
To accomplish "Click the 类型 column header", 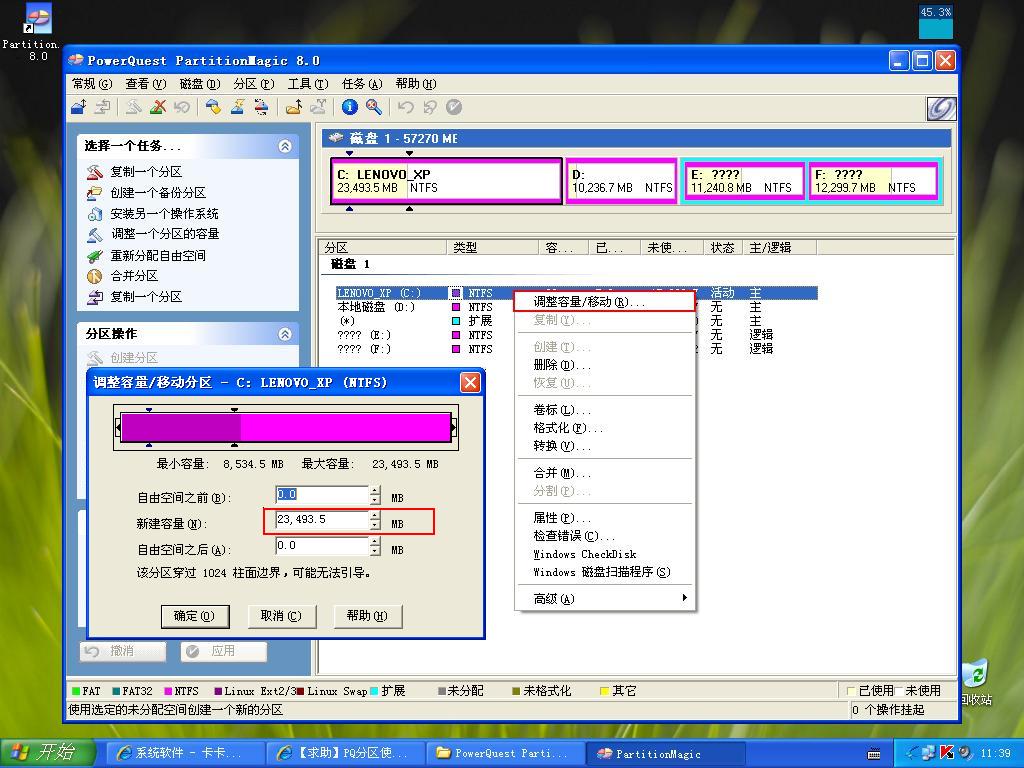I will (x=493, y=248).
